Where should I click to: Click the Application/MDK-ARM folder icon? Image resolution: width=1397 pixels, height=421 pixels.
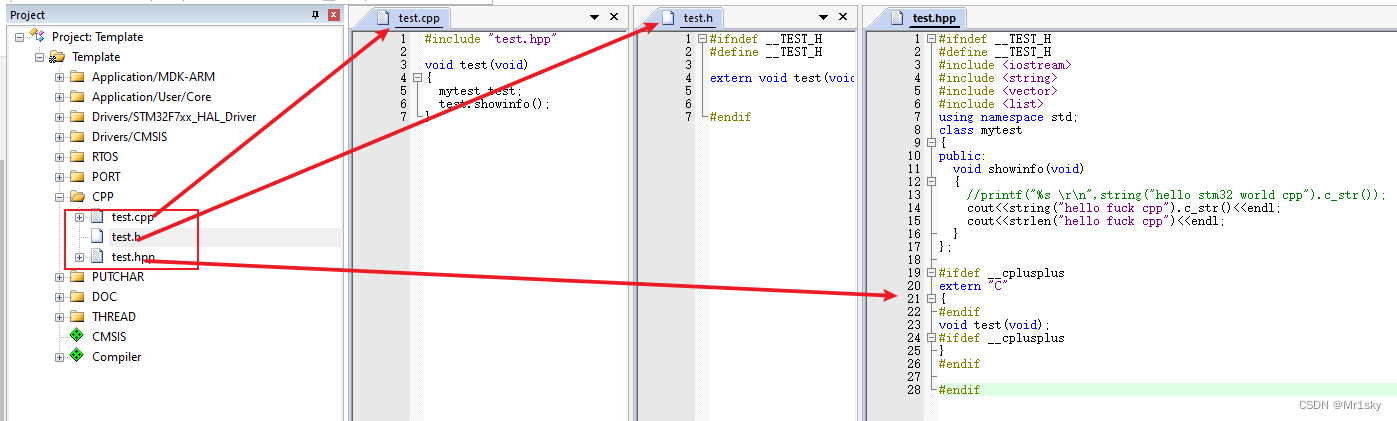tap(77, 77)
